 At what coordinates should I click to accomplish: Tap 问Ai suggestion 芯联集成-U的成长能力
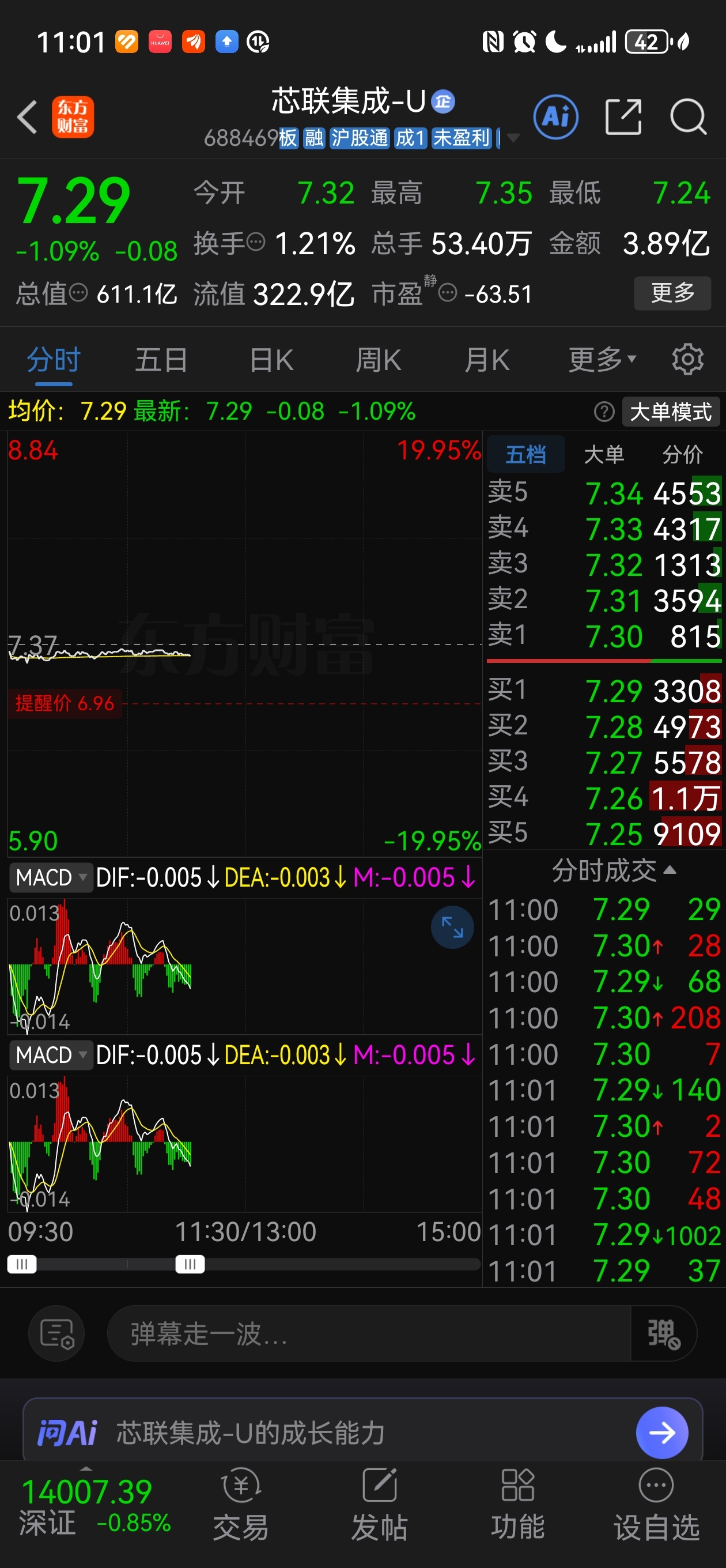click(251, 1433)
